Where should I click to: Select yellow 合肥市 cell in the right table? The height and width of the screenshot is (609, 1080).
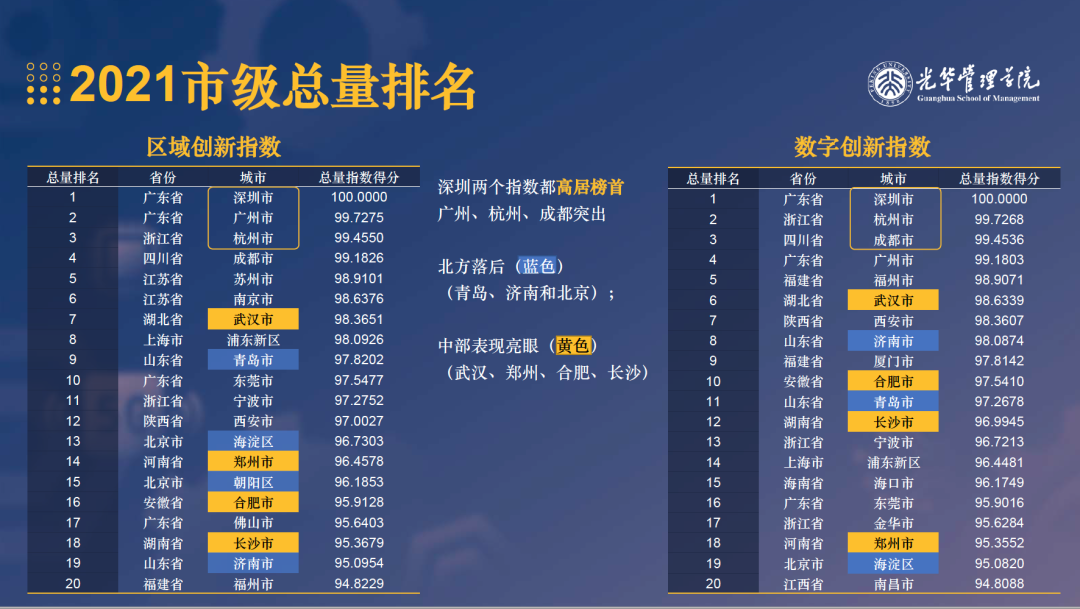893,381
